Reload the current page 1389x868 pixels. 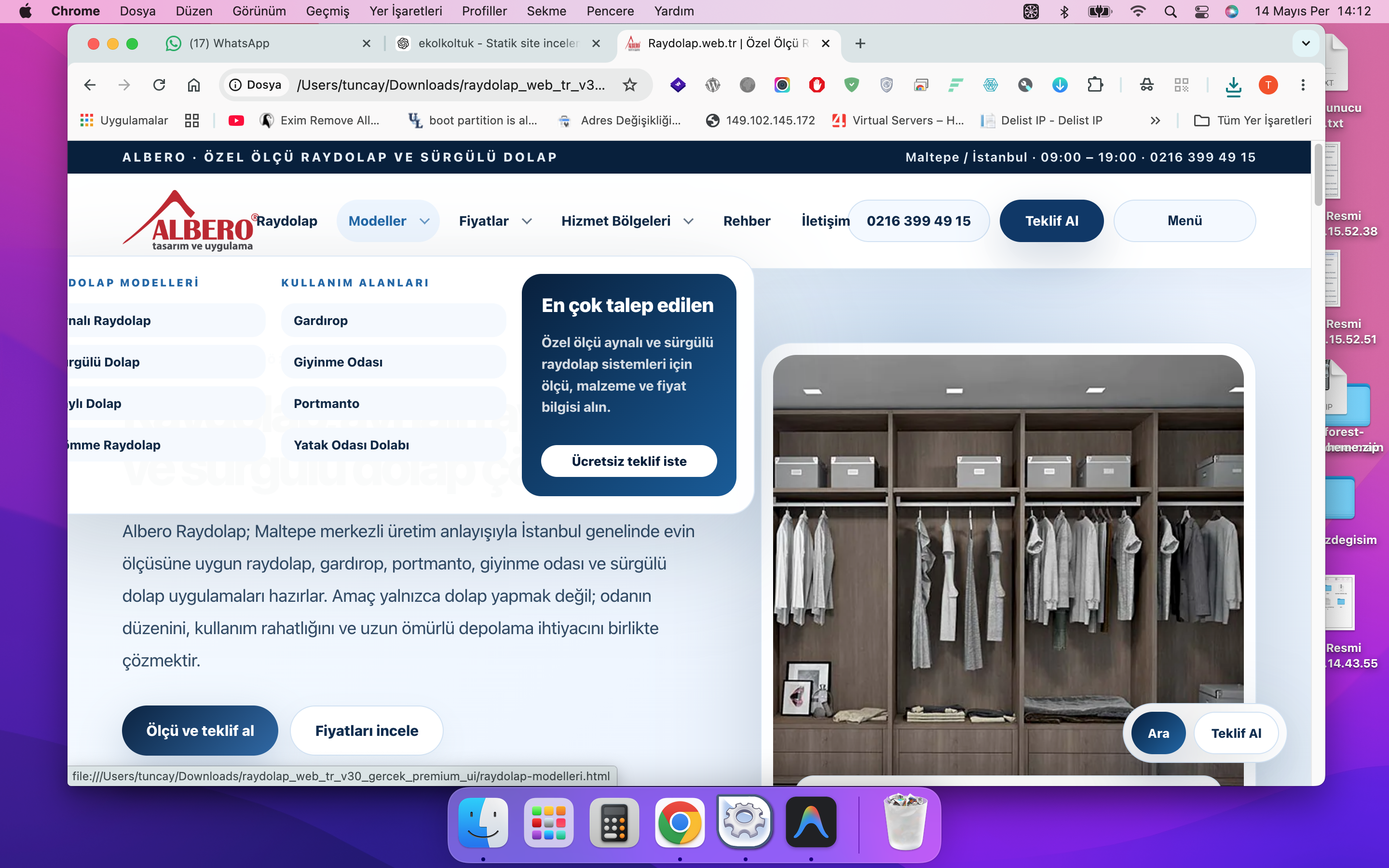[x=159, y=85]
